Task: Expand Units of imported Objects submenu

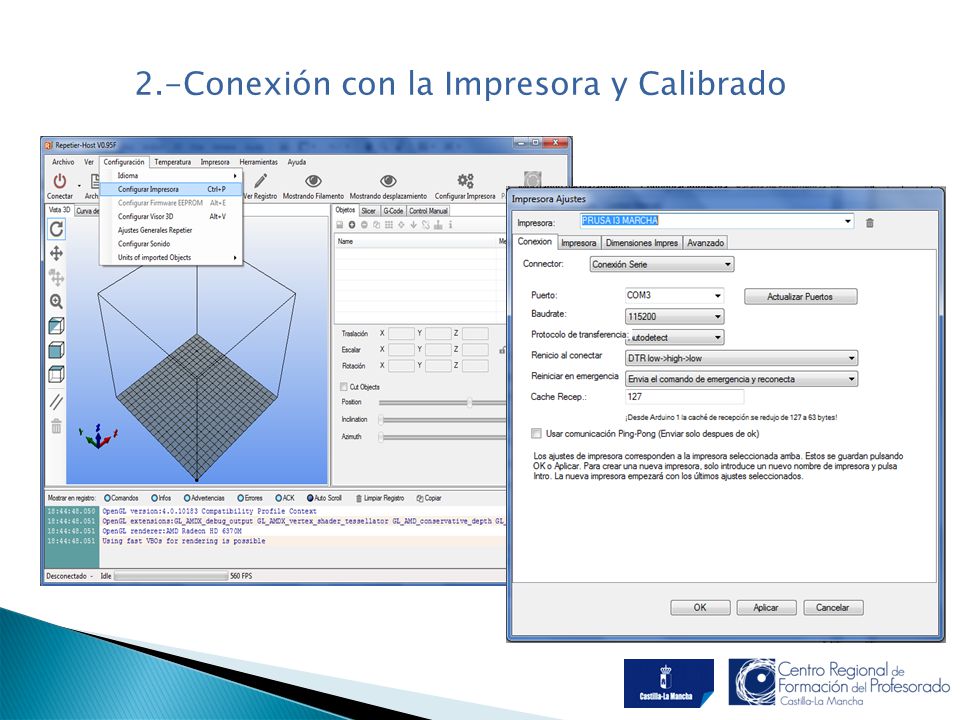Action: 171,258
